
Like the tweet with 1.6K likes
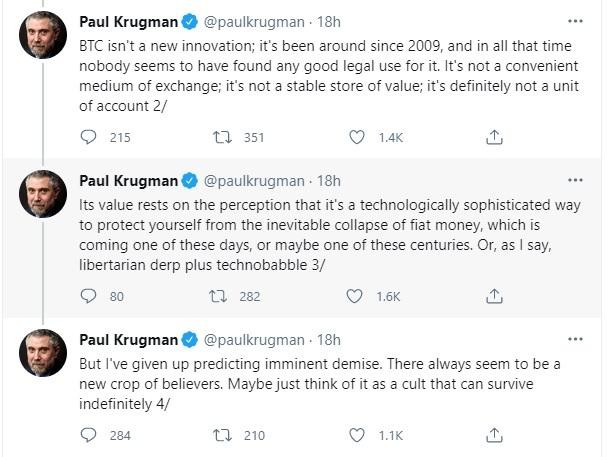(x=354, y=296)
